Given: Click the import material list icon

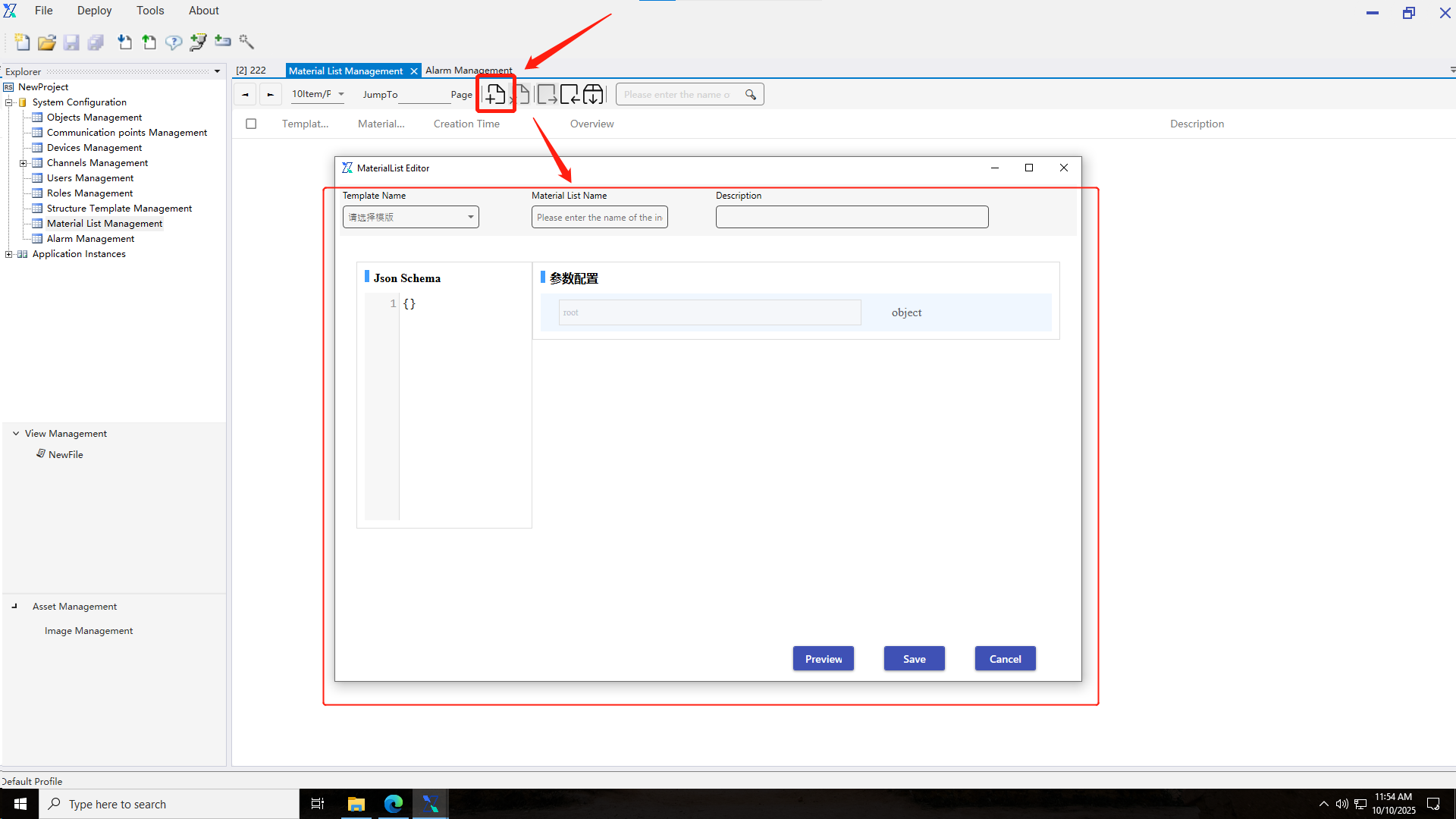Looking at the screenshot, I should click(x=570, y=94).
